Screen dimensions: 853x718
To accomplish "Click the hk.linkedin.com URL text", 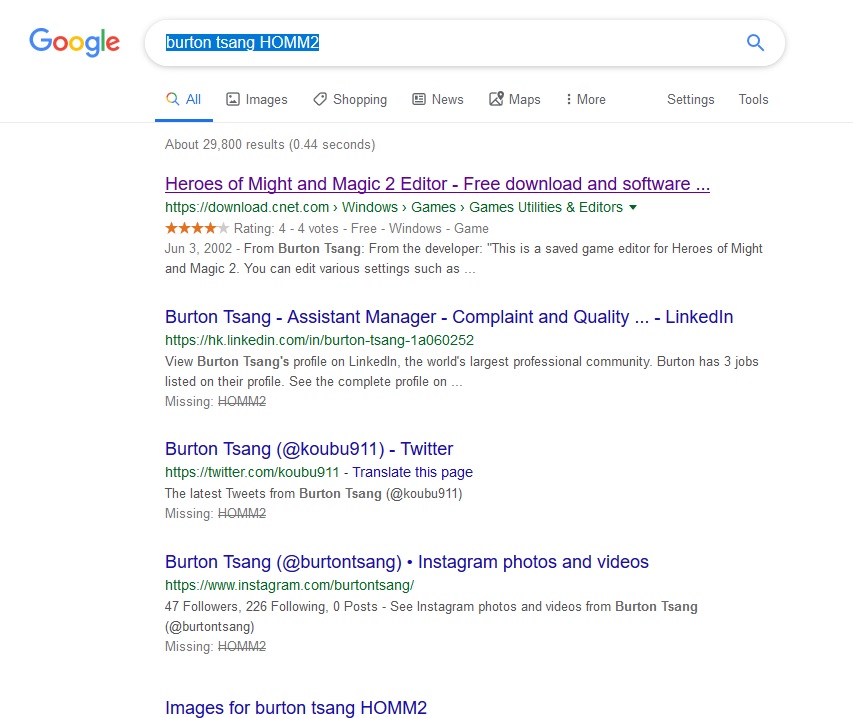I will (x=319, y=340).
